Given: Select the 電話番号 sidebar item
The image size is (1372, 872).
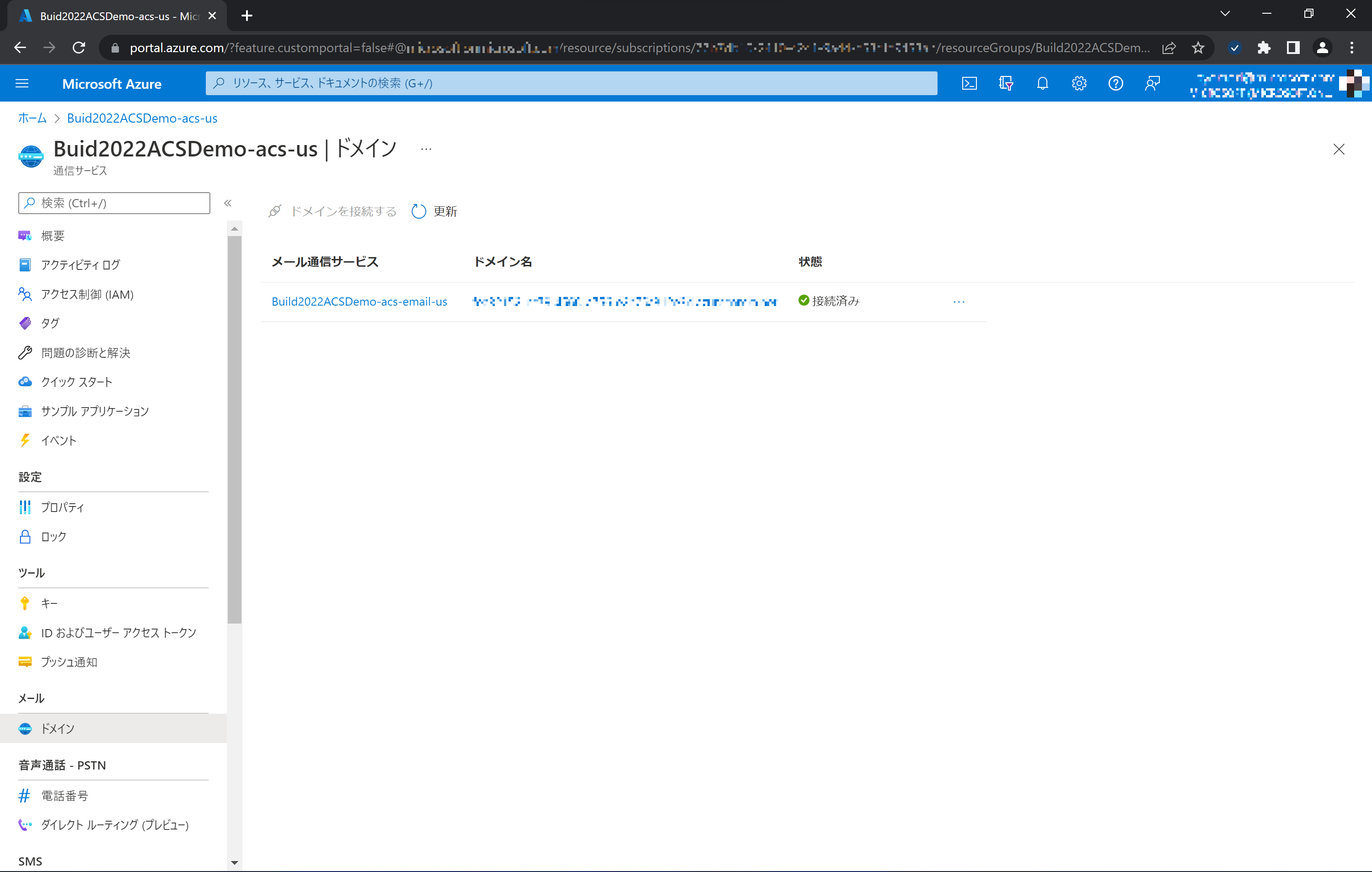Looking at the screenshot, I should [x=64, y=796].
